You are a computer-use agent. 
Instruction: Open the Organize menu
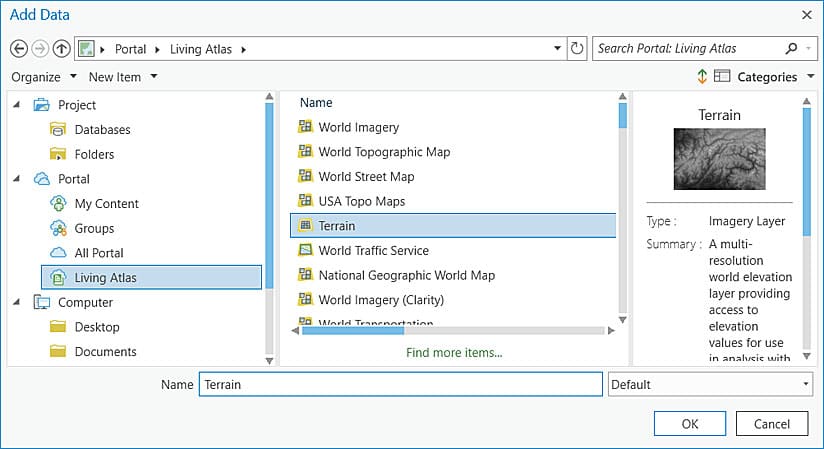pos(44,77)
